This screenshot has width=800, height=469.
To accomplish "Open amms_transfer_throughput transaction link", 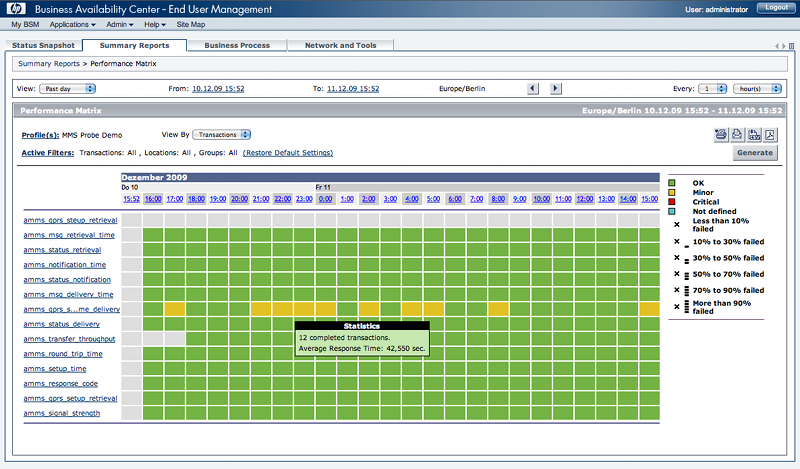I will (69, 339).
